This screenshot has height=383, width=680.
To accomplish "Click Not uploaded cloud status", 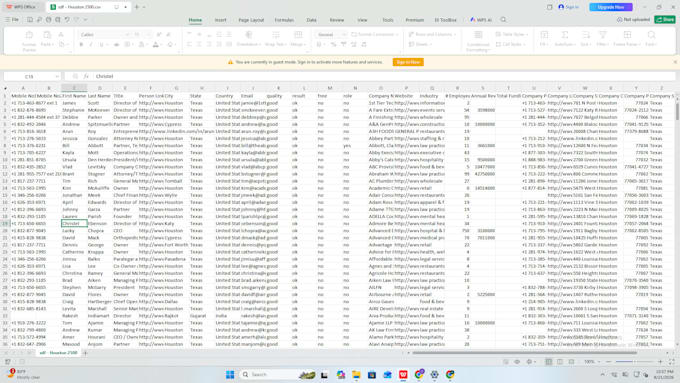I will tap(633, 20).
